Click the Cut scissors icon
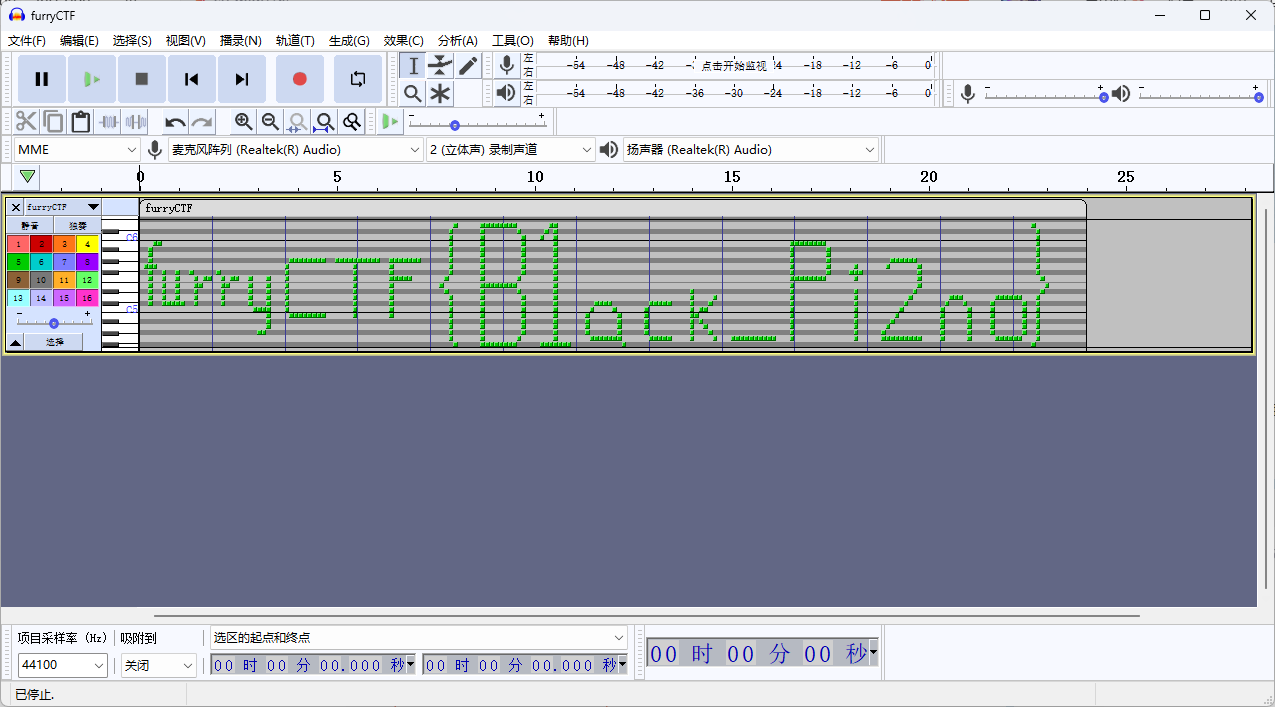The image size is (1275, 707). pyautogui.click(x=26, y=122)
